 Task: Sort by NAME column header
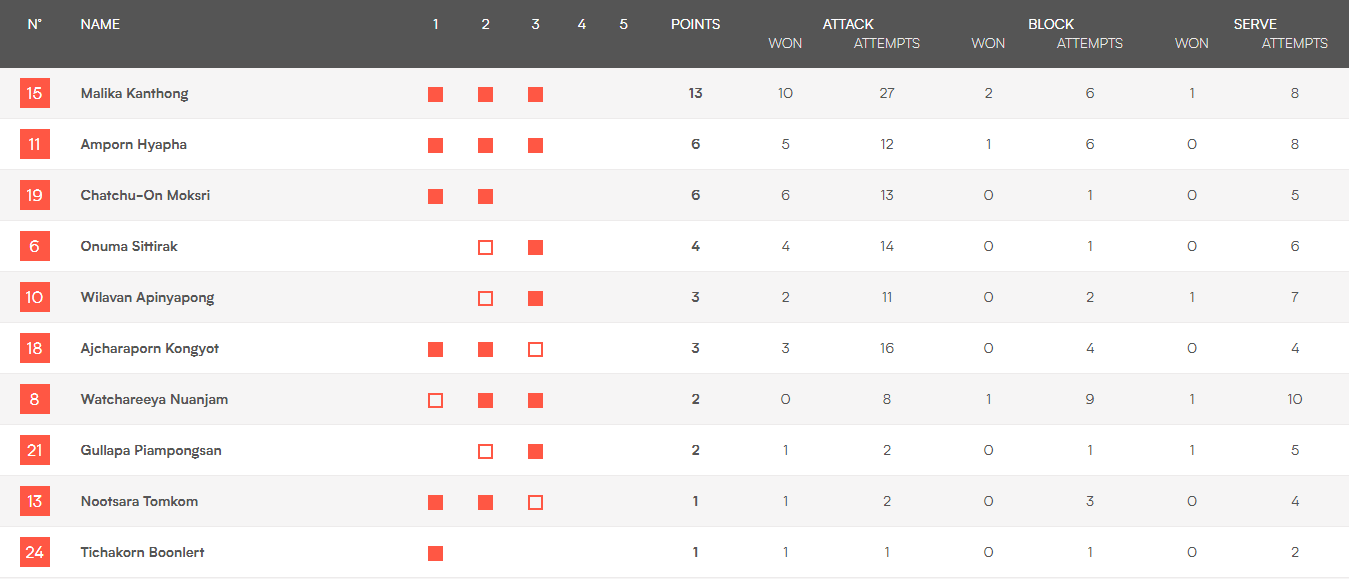[100, 24]
